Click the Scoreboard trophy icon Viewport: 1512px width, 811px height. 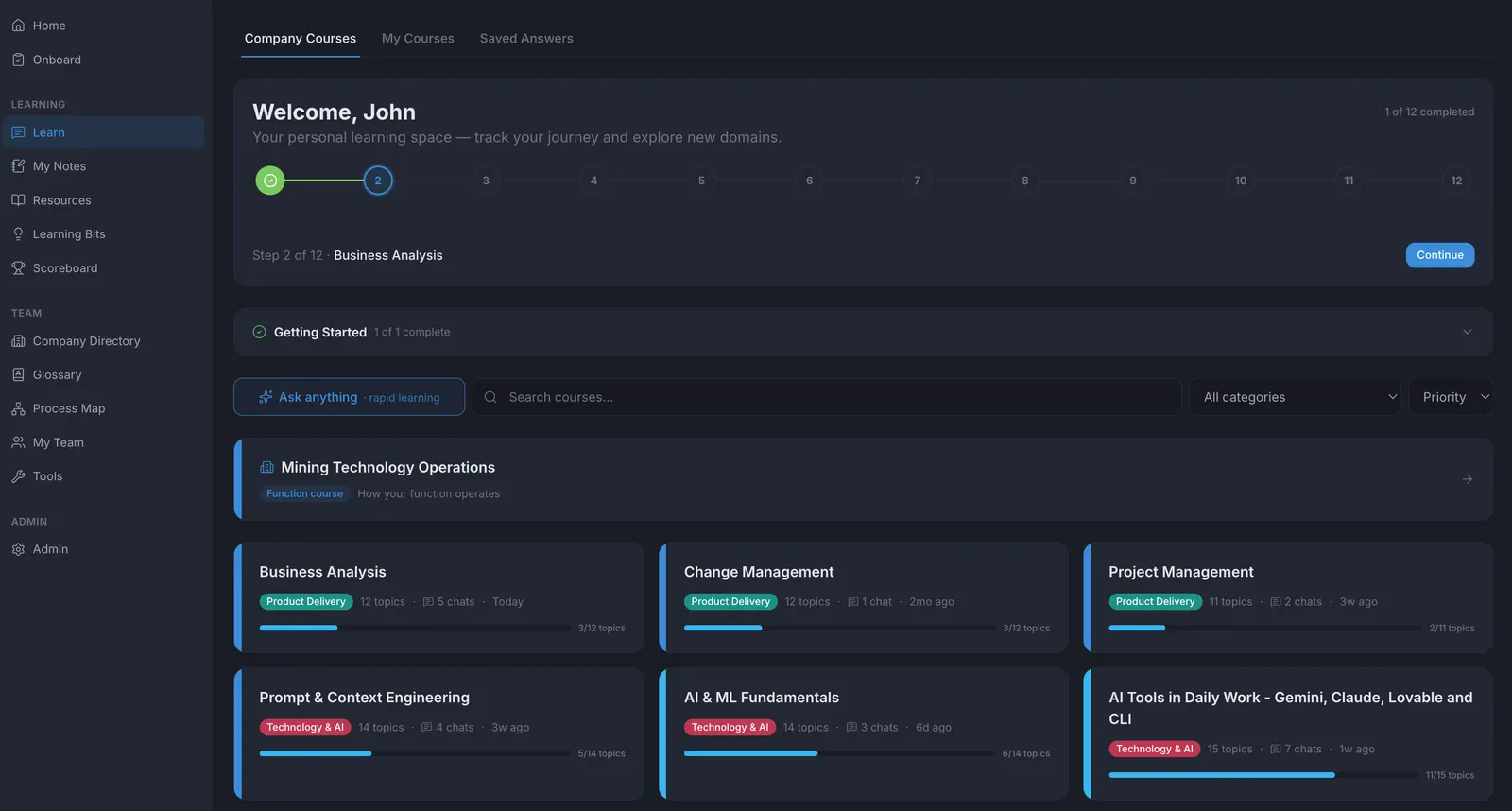[x=18, y=268]
